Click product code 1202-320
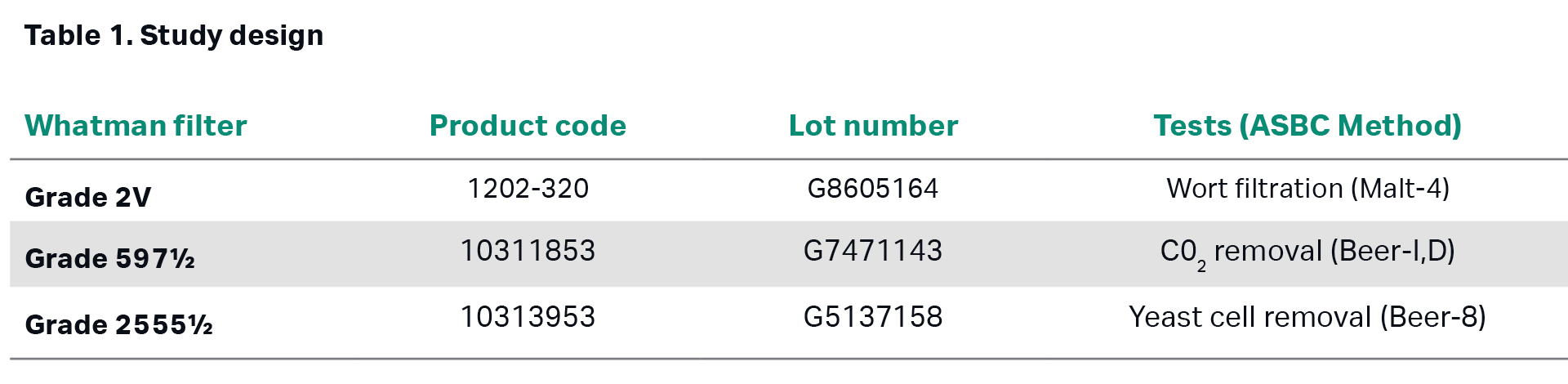The image size is (1568, 384). (x=528, y=189)
